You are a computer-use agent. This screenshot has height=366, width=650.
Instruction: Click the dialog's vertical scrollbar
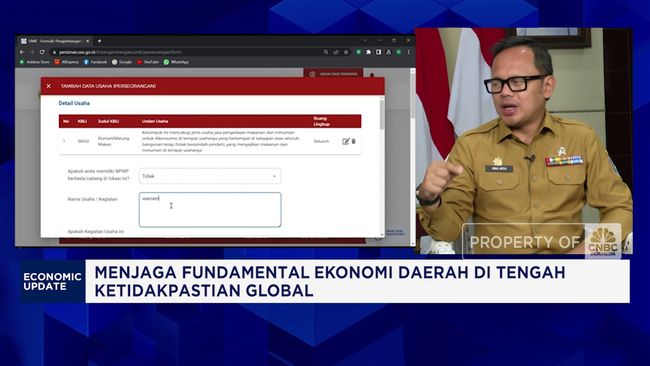(382, 166)
